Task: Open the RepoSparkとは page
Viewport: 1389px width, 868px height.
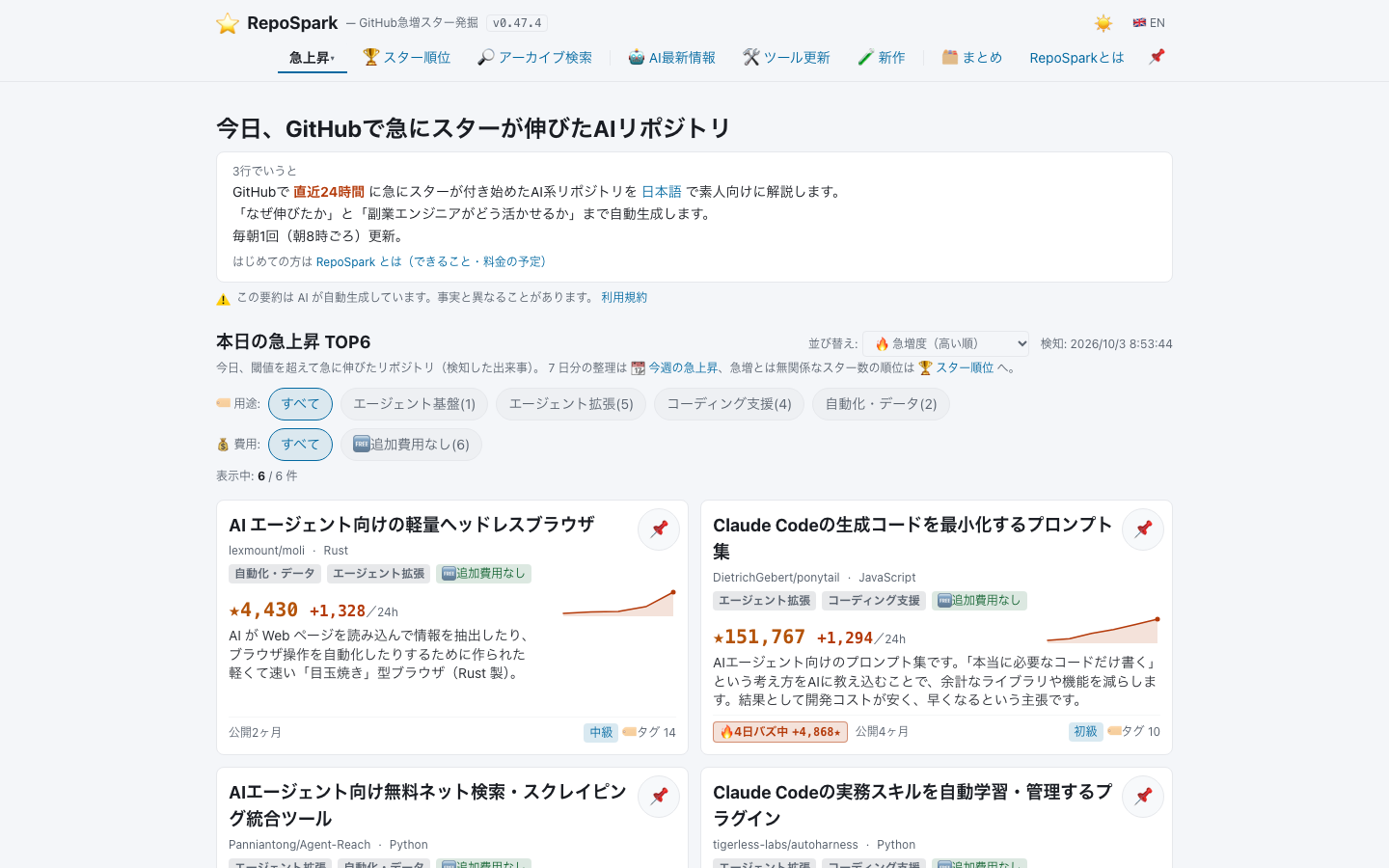Action: (1076, 58)
